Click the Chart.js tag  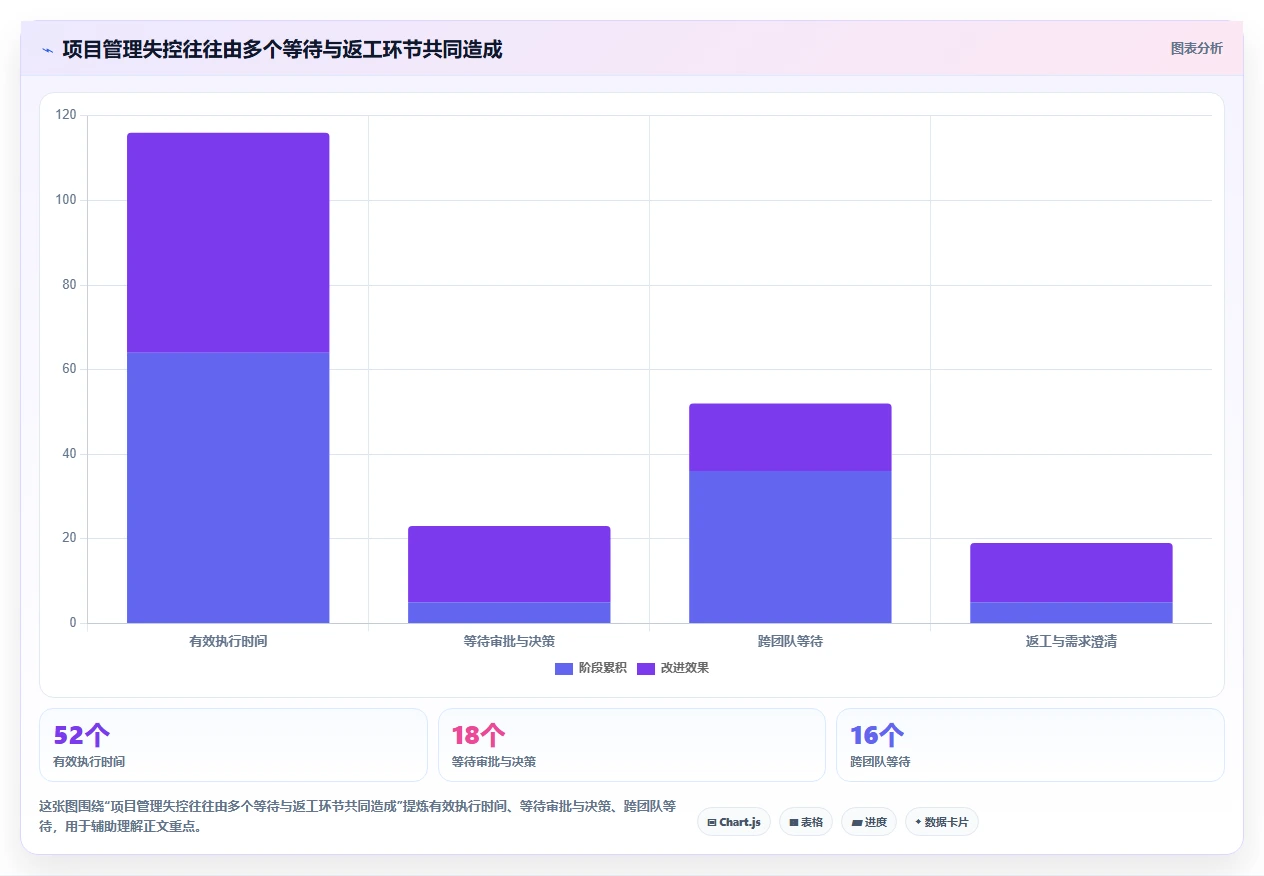pos(734,822)
